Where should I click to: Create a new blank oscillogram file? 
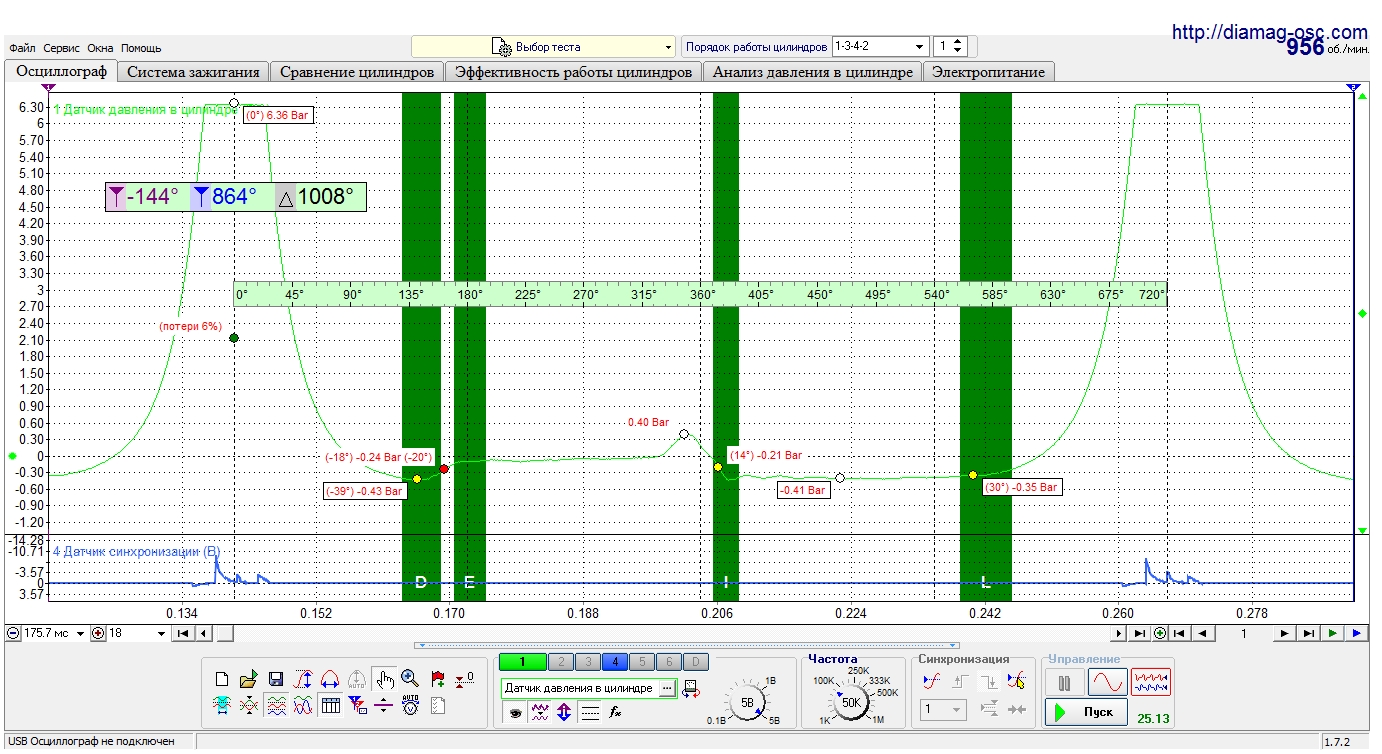(x=223, y=681)
